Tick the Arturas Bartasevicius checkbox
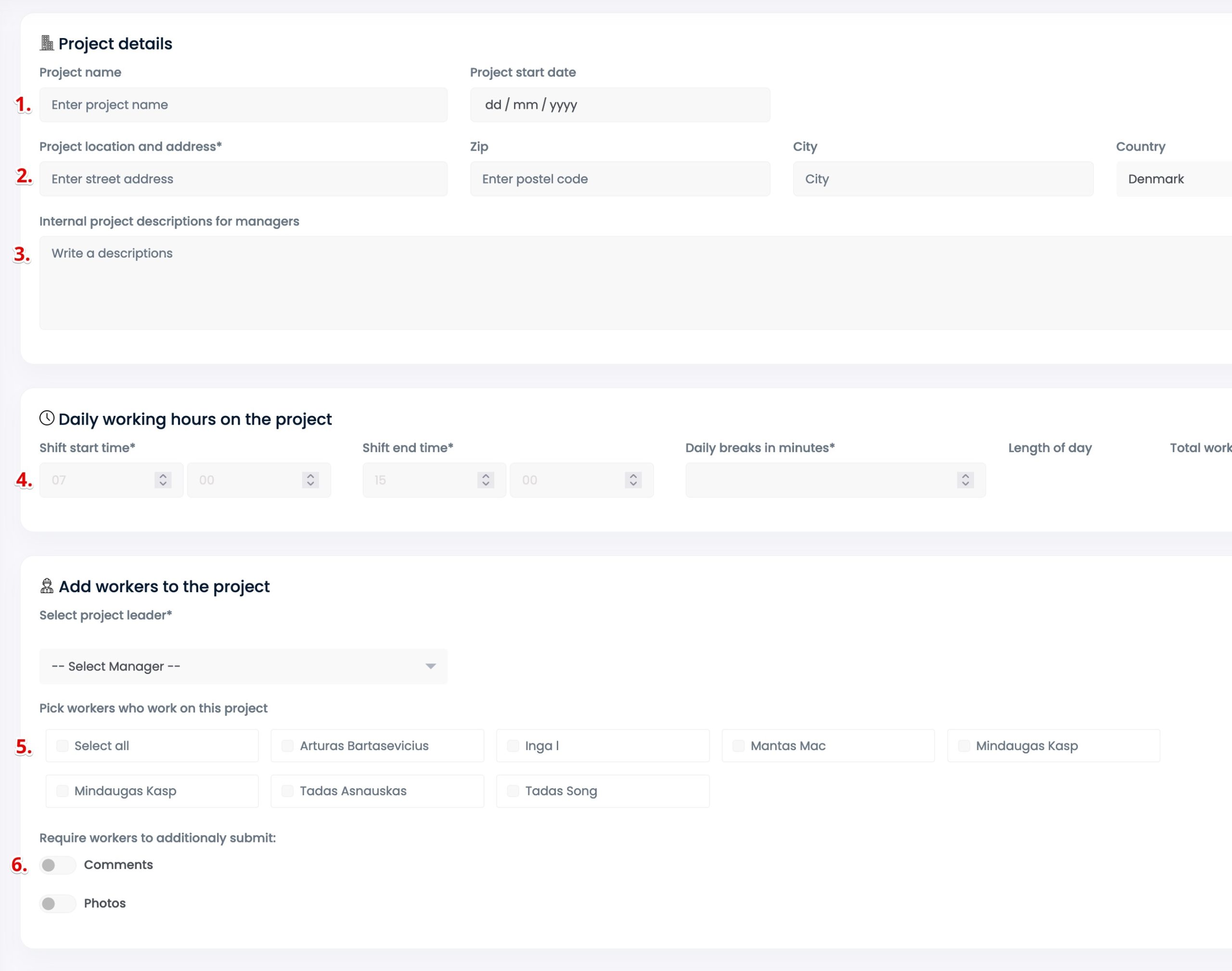The width and height of the screenshot is (1232, 971). (287, 745)
